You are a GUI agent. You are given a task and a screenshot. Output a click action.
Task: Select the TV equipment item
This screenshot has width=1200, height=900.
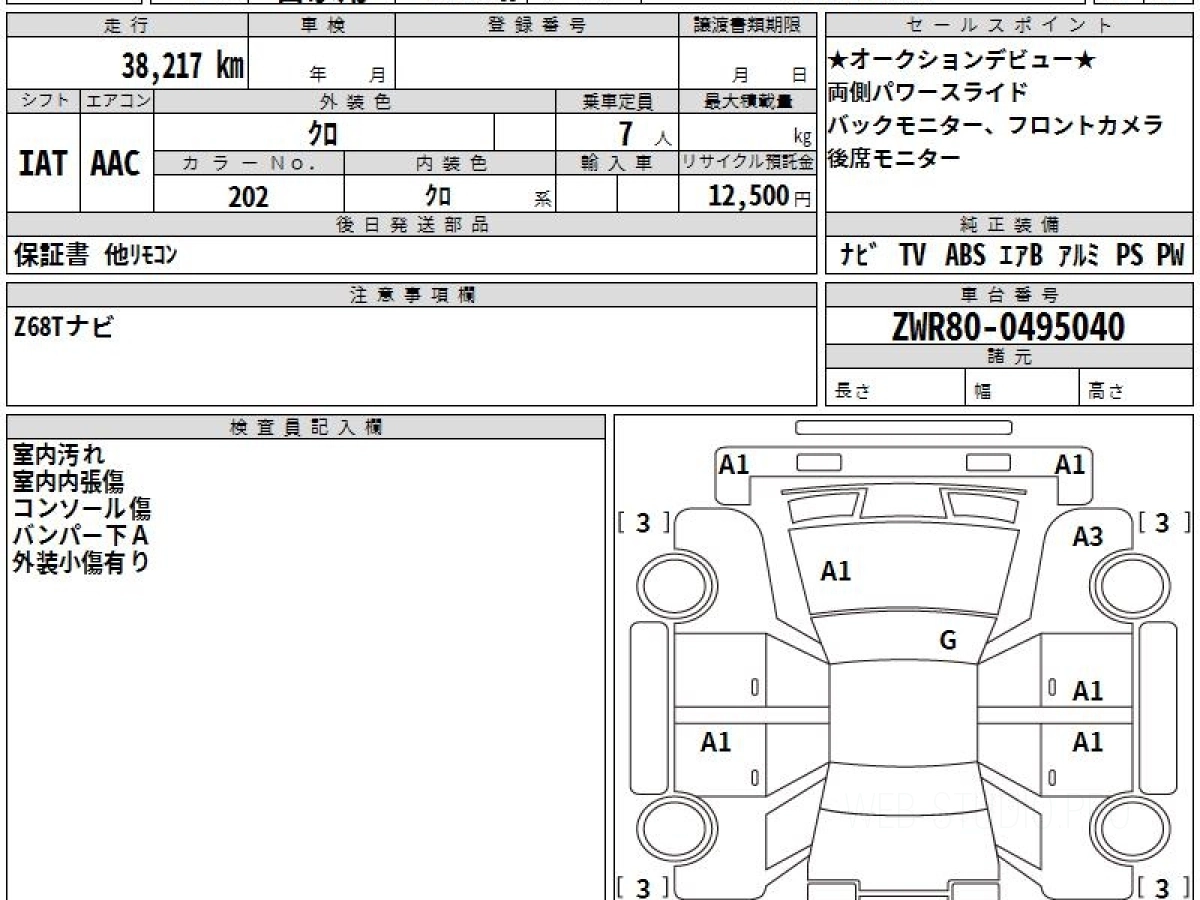pyautogui.click(x=912, y=255)
